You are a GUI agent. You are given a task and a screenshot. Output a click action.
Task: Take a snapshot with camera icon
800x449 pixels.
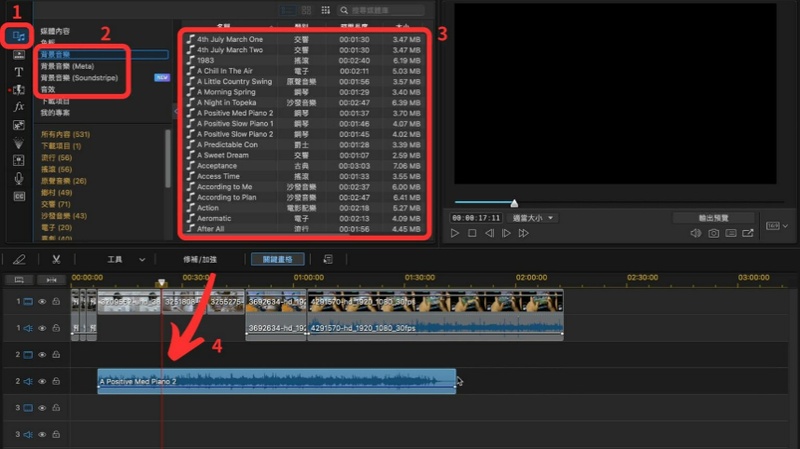tap(714, 233)
